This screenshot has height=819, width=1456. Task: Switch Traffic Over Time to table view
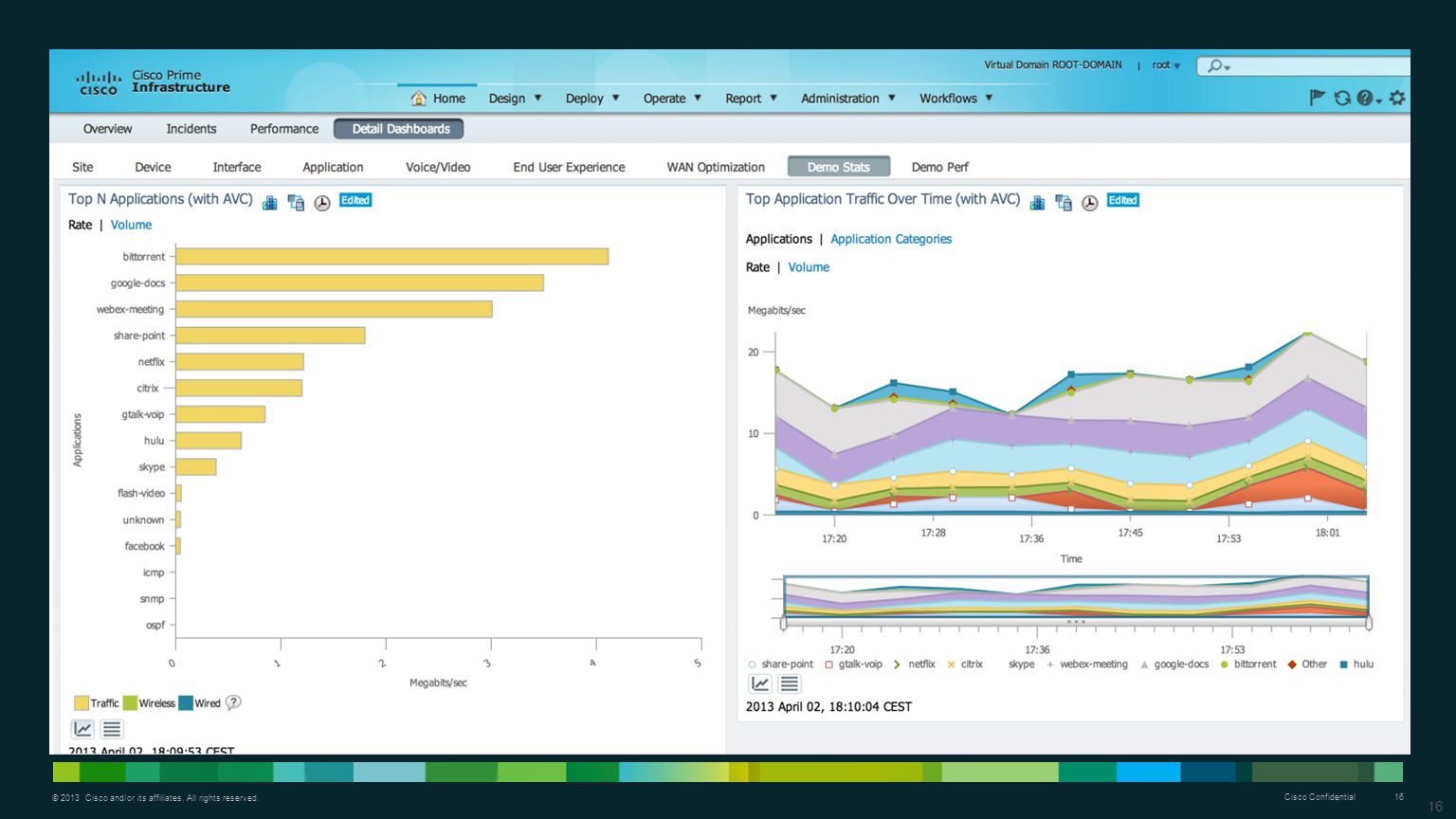pos(790,683)
